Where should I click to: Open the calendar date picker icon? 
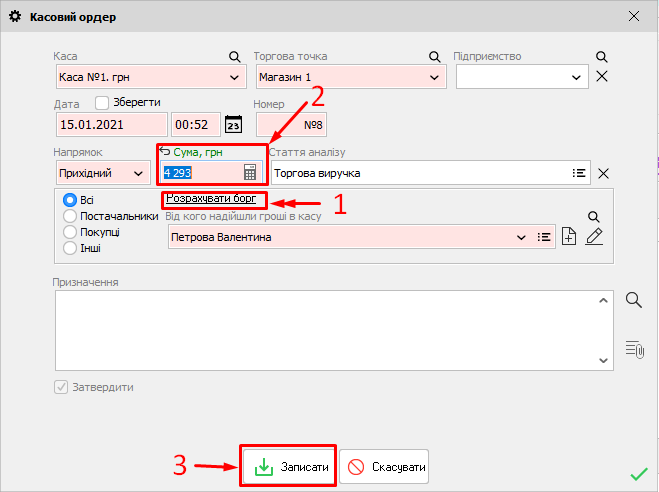233,125
